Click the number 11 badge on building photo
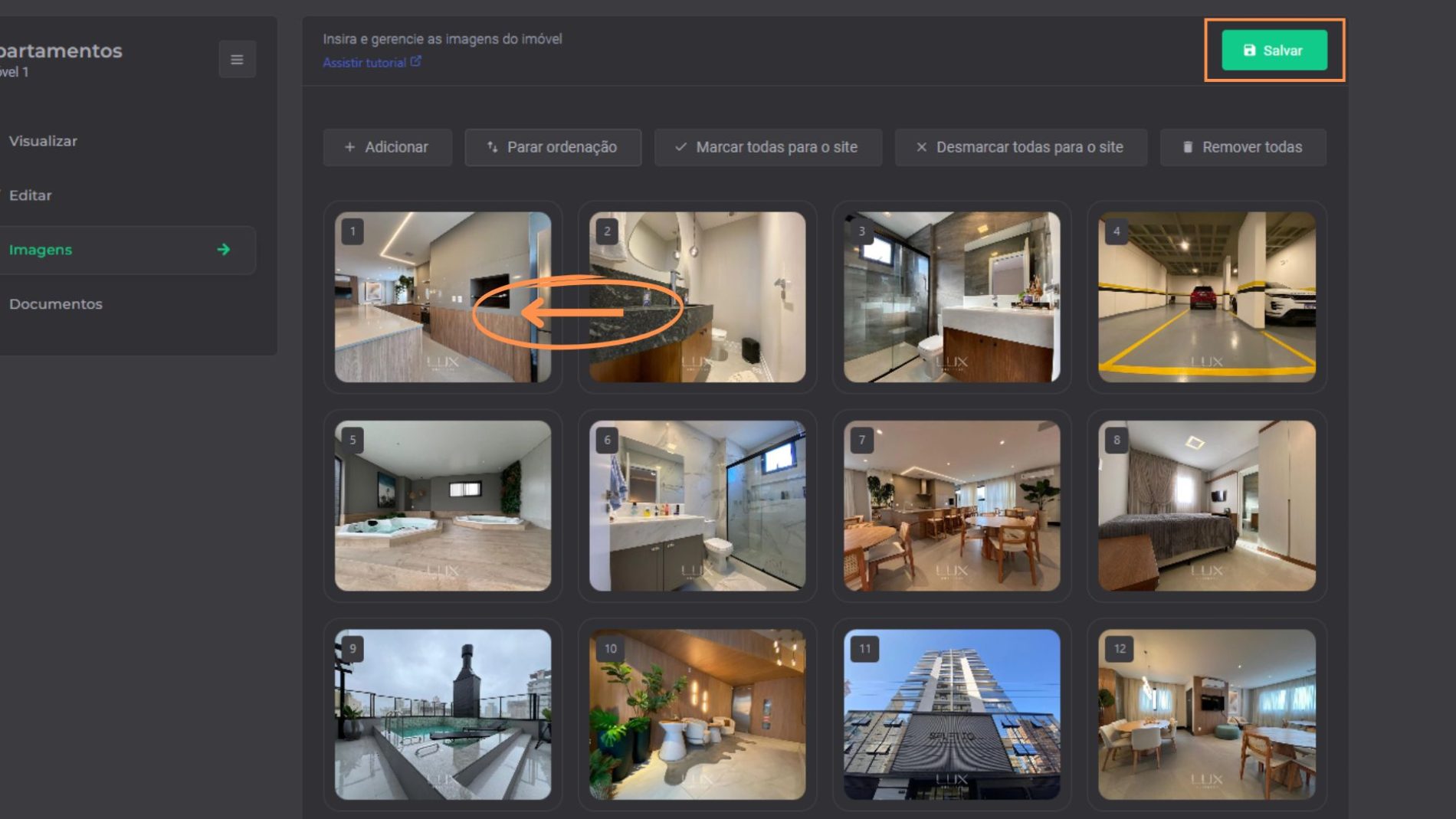 (x=864, y=649)
